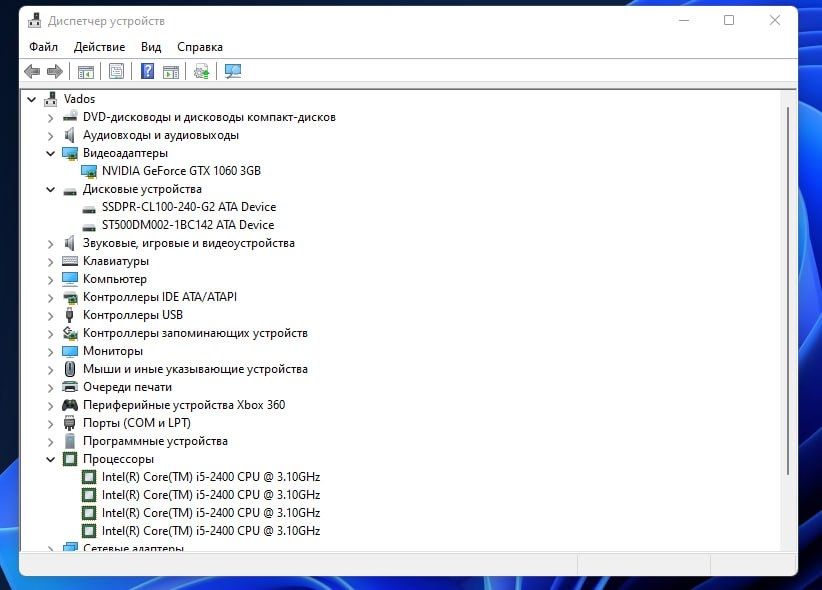Click the display adapters category icon

[x=70, y=153]
